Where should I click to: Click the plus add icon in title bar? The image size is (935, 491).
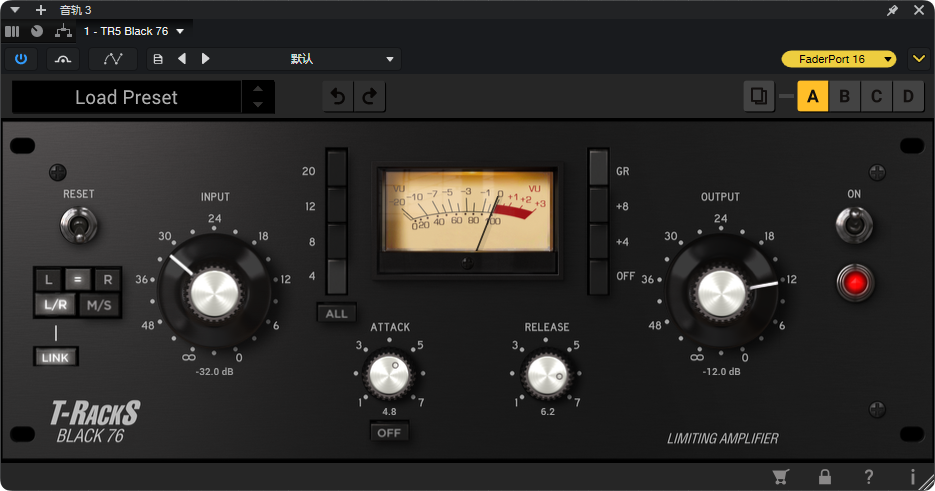tap(41, 10)
